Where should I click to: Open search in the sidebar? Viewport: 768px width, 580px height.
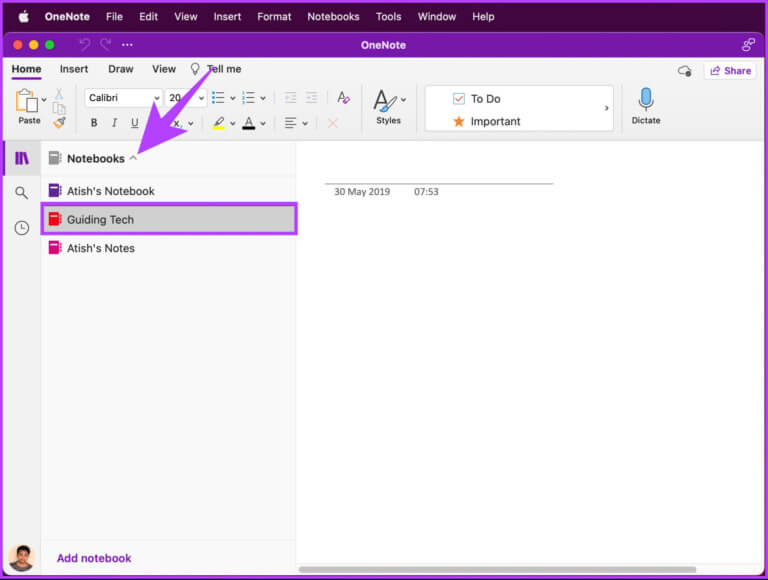click(x=22, y=193)
